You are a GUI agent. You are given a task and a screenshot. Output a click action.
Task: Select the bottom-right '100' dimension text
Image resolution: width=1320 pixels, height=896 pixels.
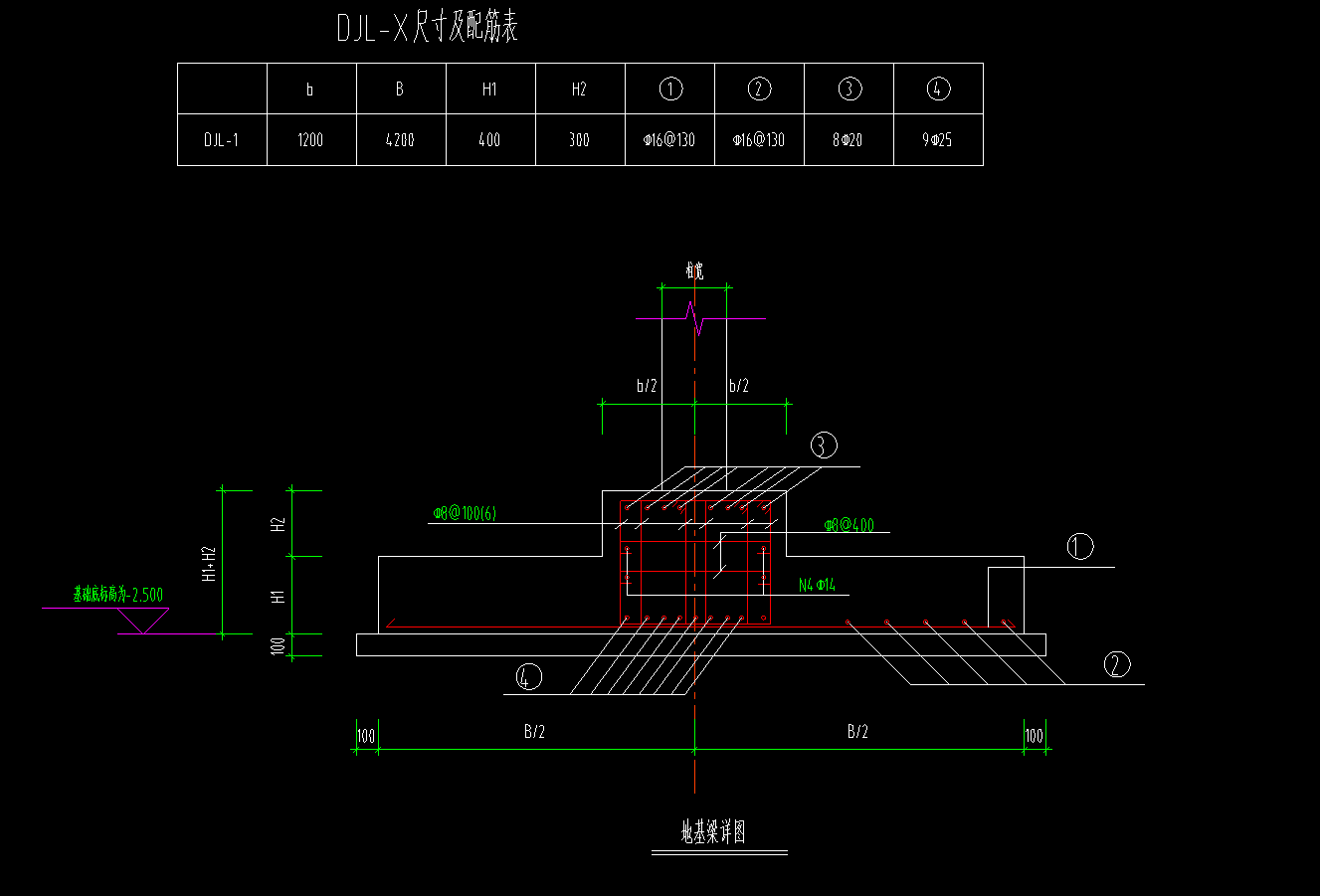pos(1035,736)
